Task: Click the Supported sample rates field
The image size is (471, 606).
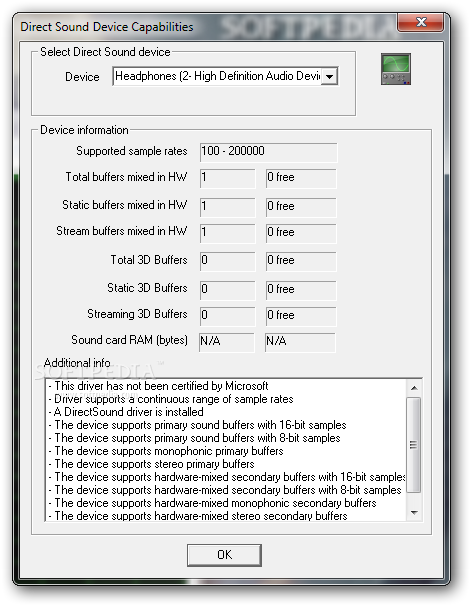Action: tap(268, 152)
